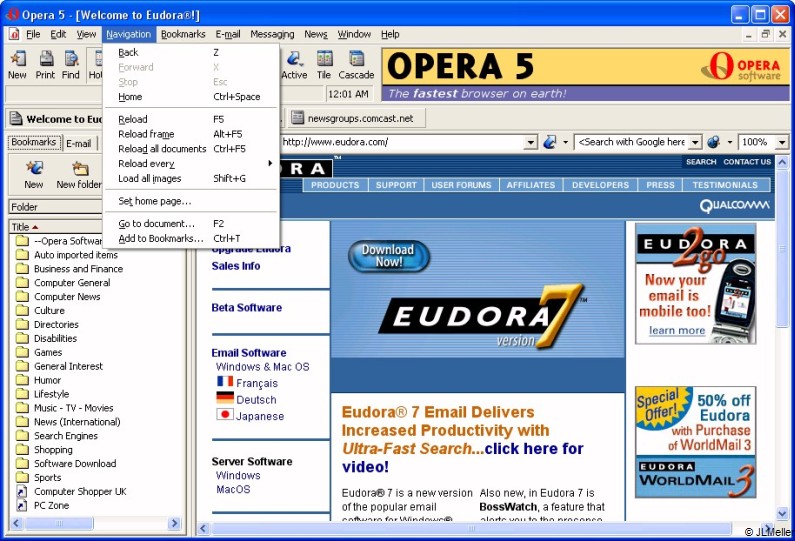The image size is (795, 541).
Task: Open the USER FORUMS nav link
Action: click(x=461, y=185)
